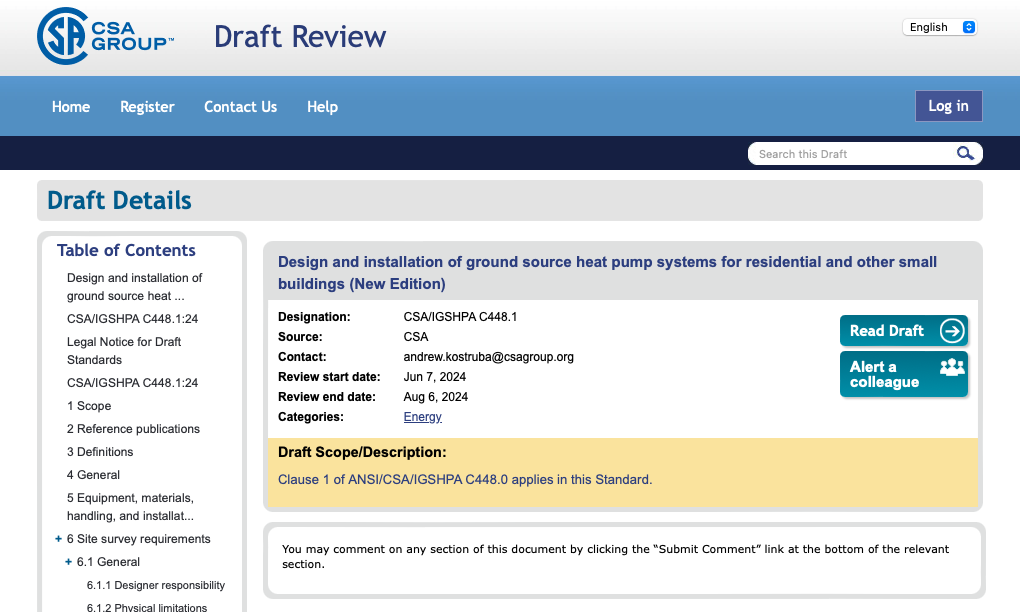
Task: Click the Read Draft arrow icon
Action: click(x=952, y=331)
